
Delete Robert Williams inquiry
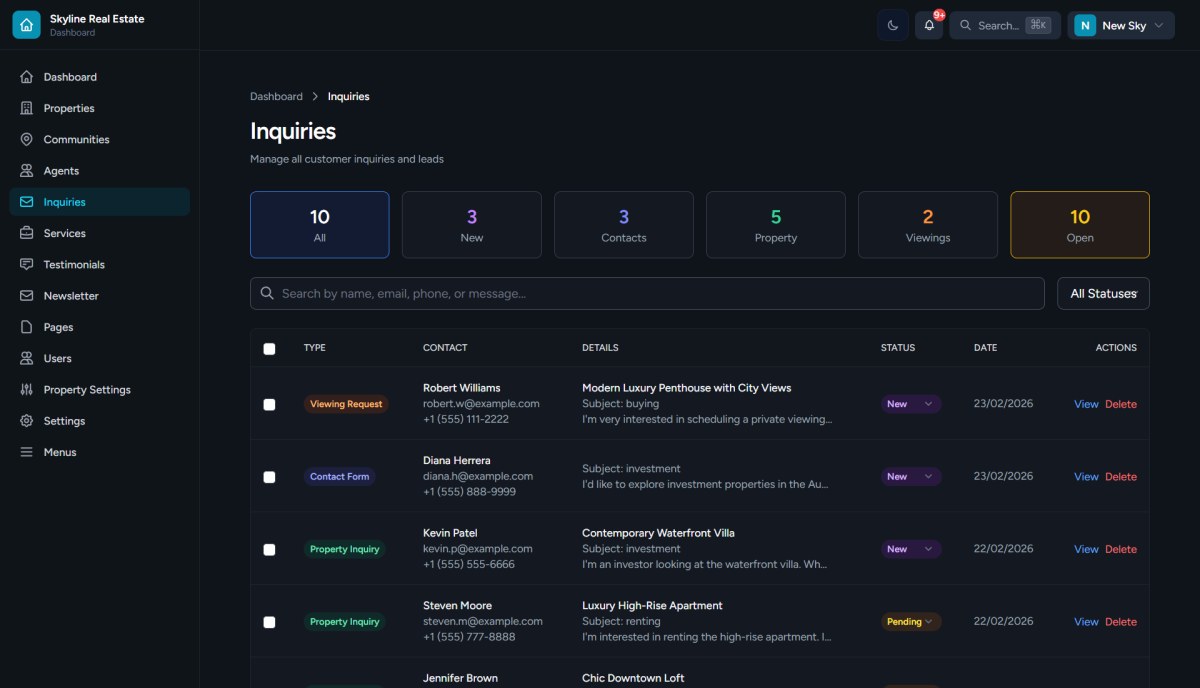(x=1121, y=404)
